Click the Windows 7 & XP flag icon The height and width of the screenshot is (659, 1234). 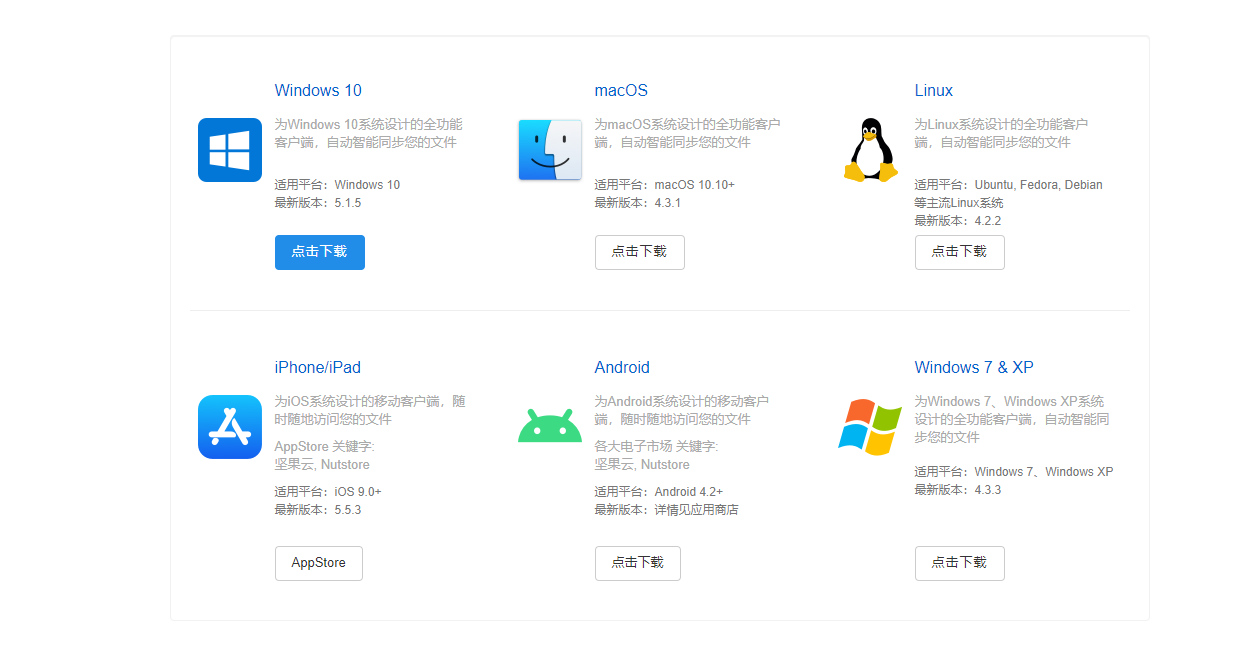tap(870, 427)
